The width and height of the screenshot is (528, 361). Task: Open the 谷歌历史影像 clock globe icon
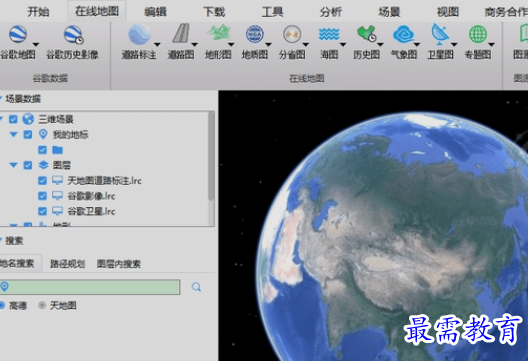click(74, 35)
